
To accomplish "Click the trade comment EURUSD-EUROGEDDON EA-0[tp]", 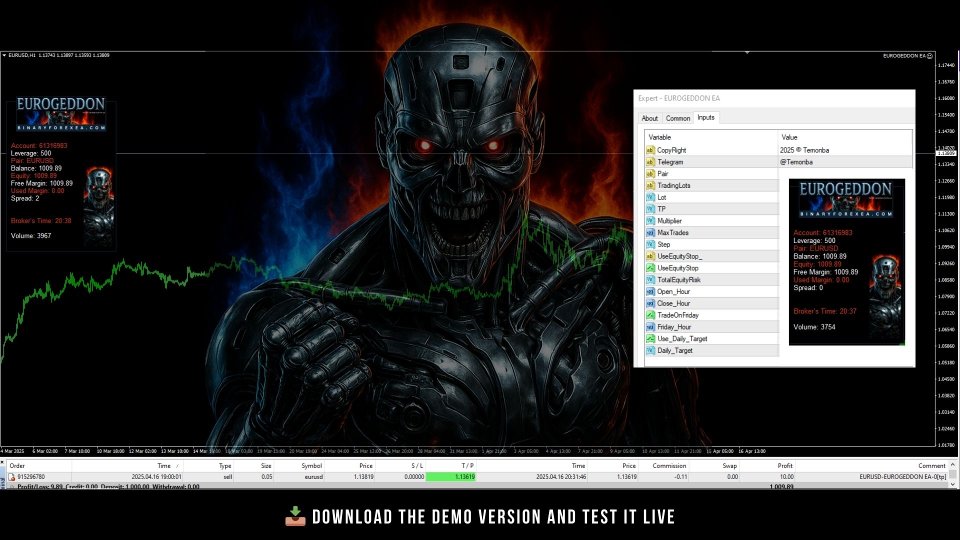I will [x=902, y=476].
